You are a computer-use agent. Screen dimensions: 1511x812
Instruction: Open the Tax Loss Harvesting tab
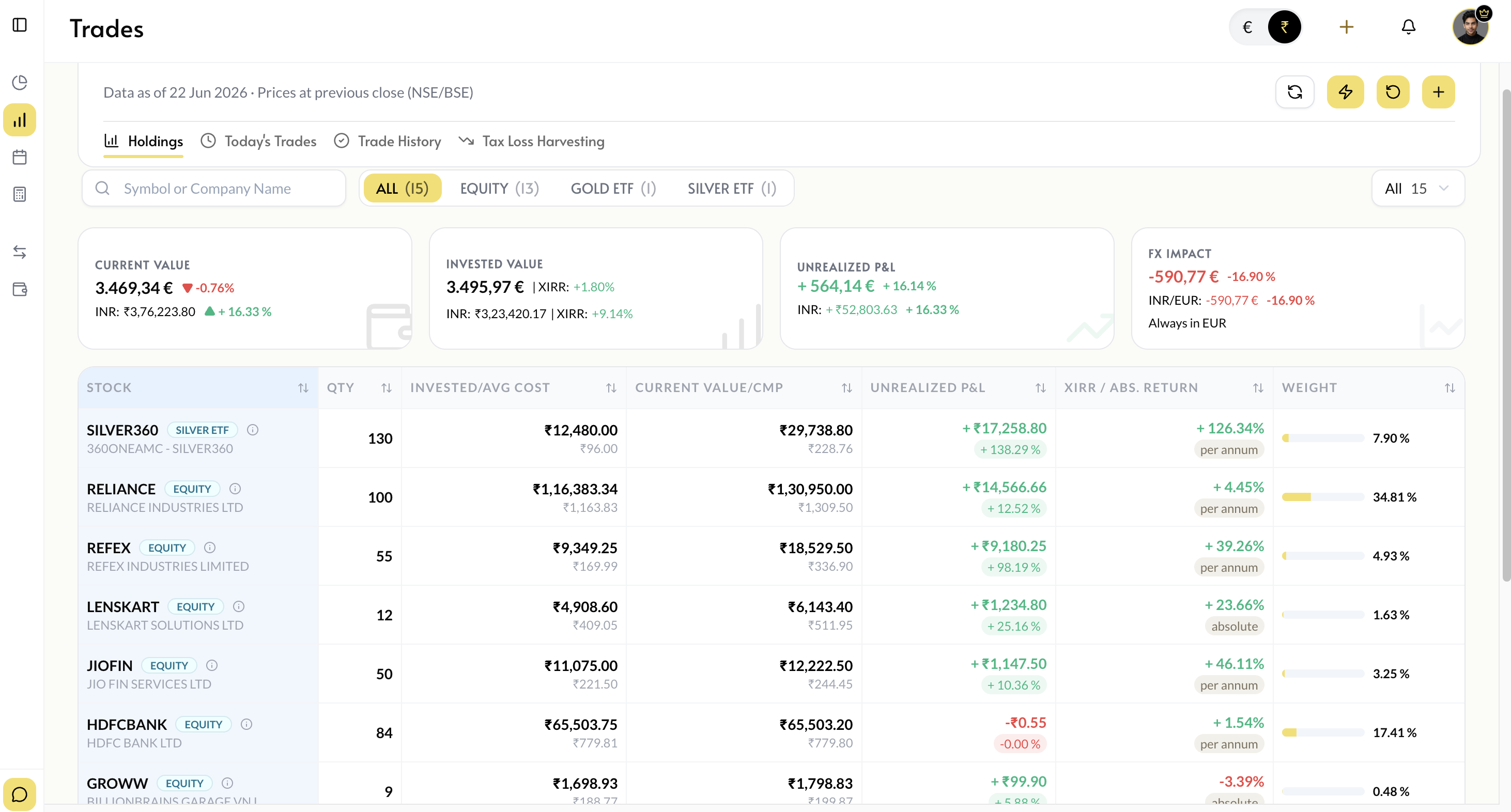tap(531, 142)
